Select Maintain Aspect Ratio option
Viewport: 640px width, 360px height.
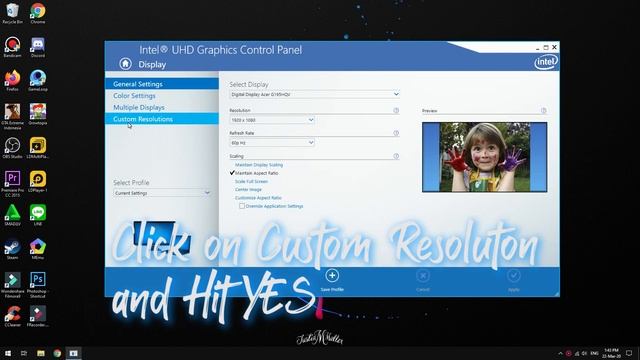coord(256,173)
